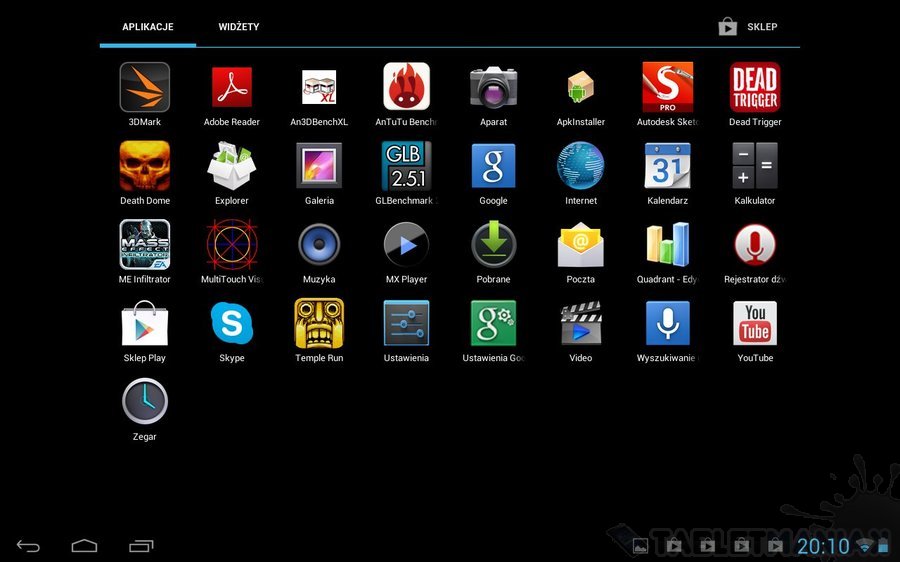Launch ApkInstaller
Image resolution: width=900 pixels, height=562 pixels.
tap(580, 87)
